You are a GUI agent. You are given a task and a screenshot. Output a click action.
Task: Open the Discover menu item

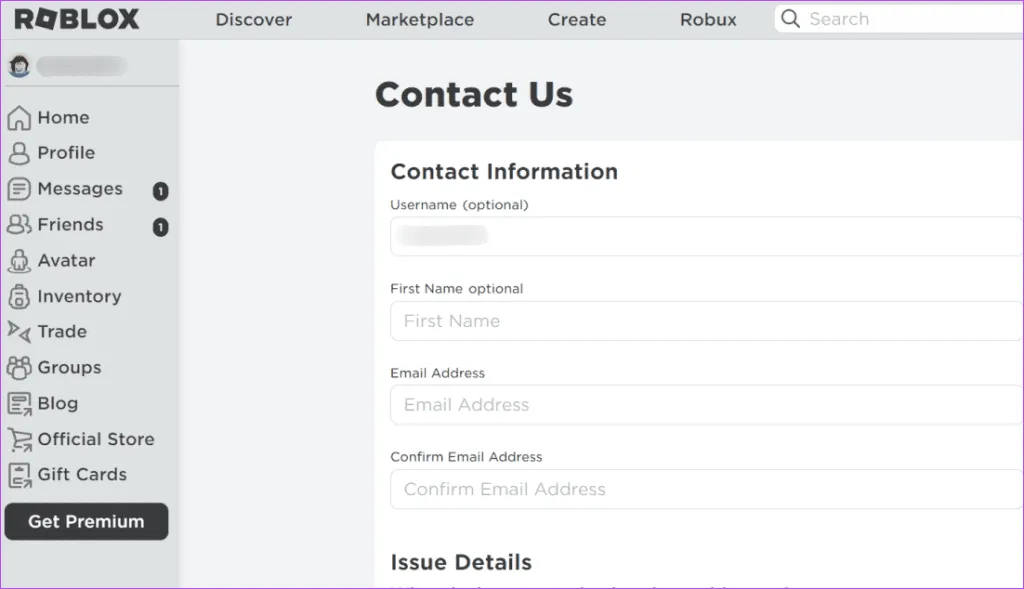click(x=254, y=19)
